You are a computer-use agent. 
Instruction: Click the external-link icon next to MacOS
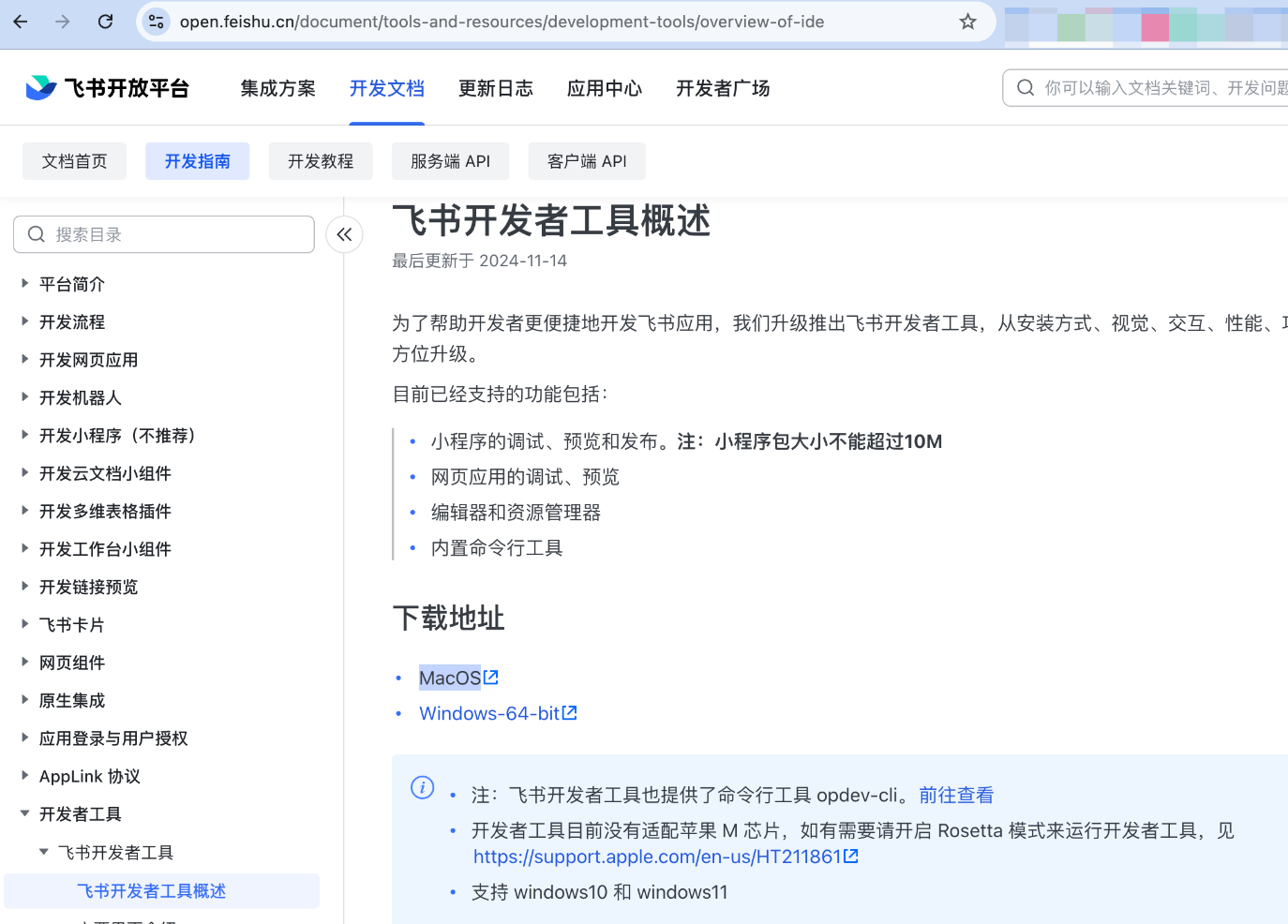click(491, 677)
